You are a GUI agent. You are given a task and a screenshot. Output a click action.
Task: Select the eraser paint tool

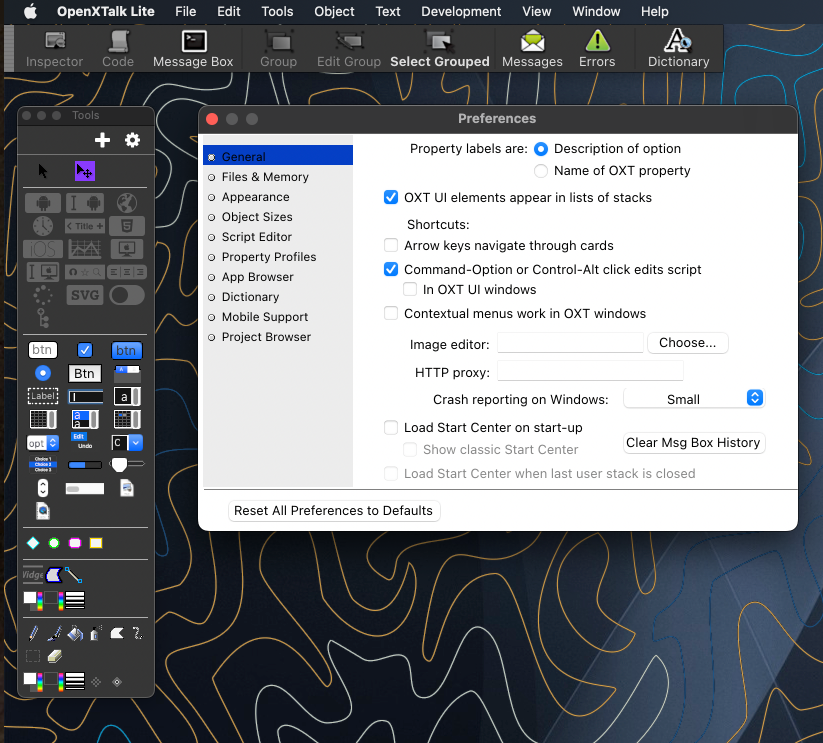click(54, 656)
